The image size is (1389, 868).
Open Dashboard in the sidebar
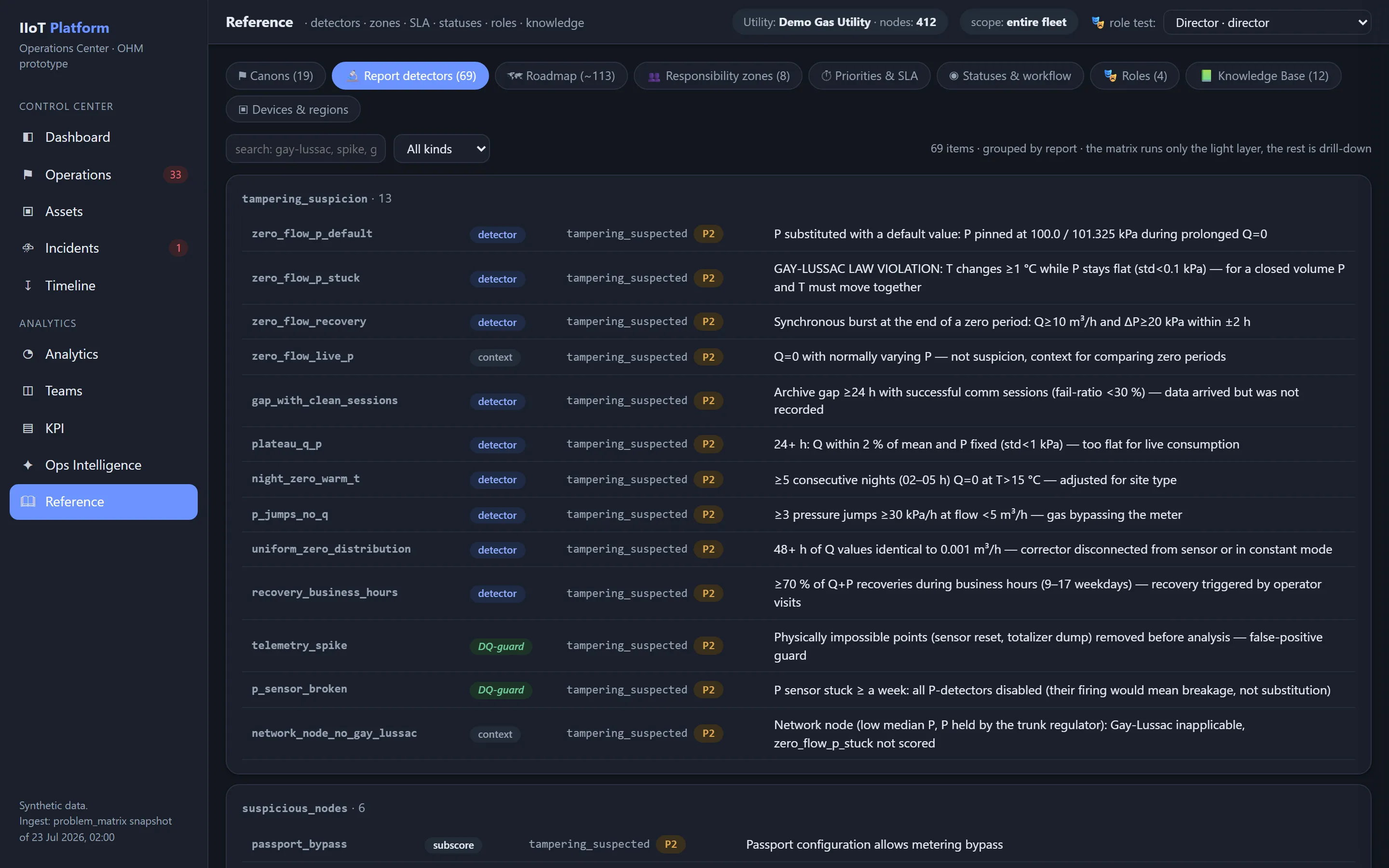coord(103,137)
